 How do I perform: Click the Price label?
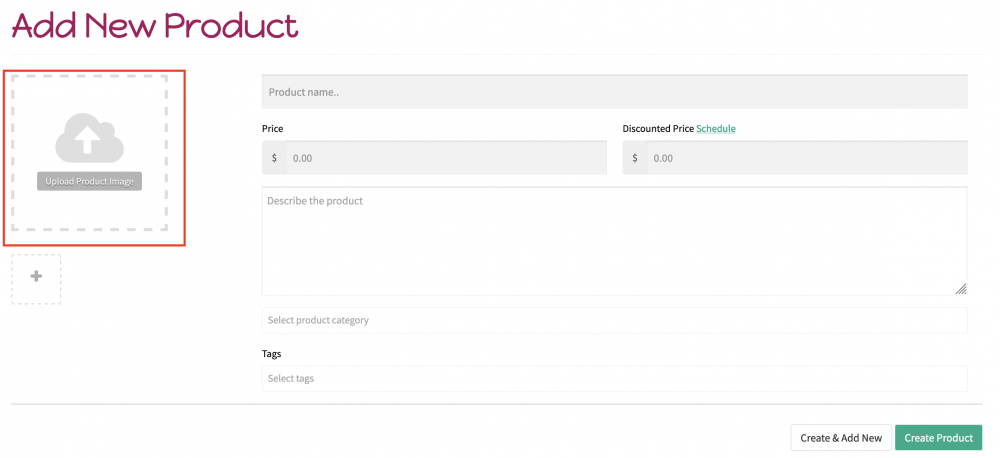[272, 129]
